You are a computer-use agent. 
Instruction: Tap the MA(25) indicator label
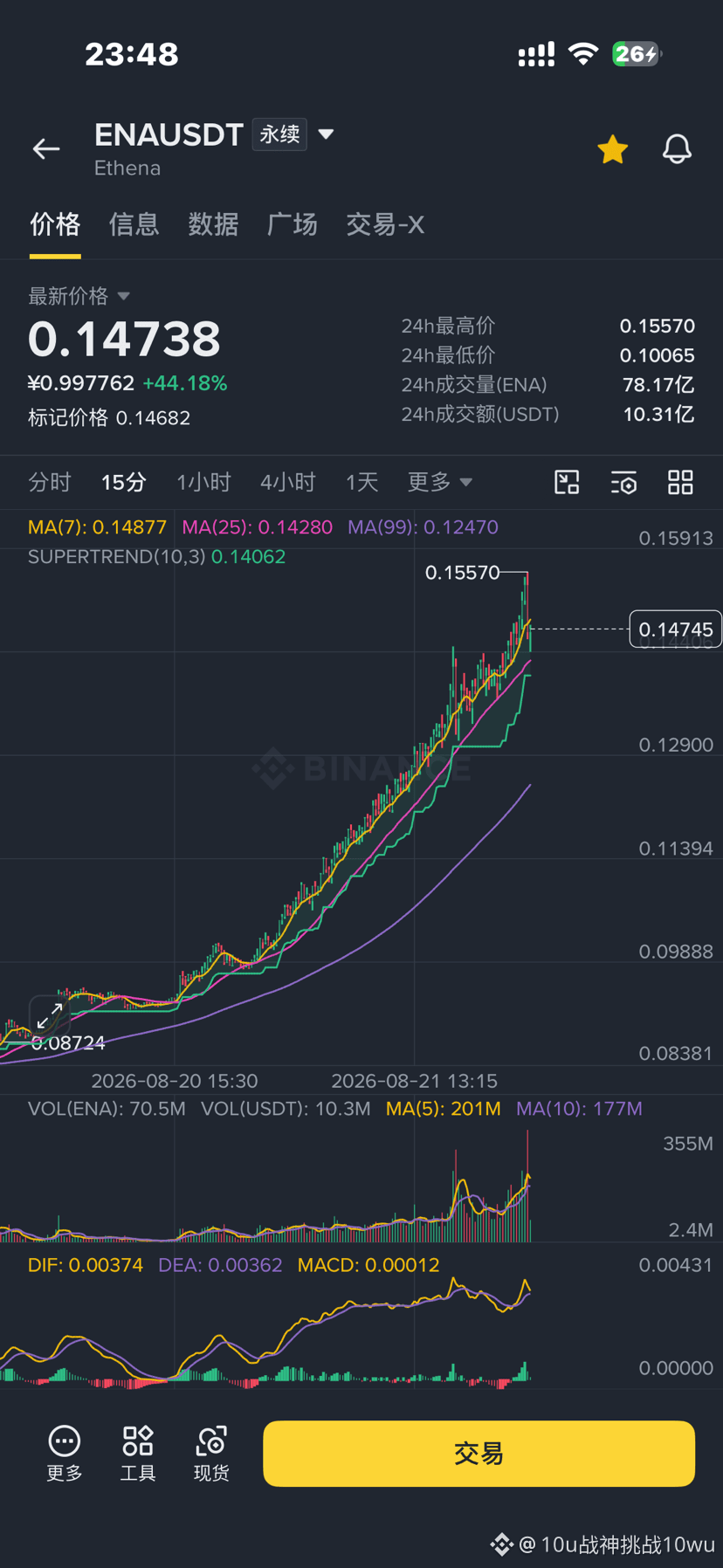click(257, 527)
